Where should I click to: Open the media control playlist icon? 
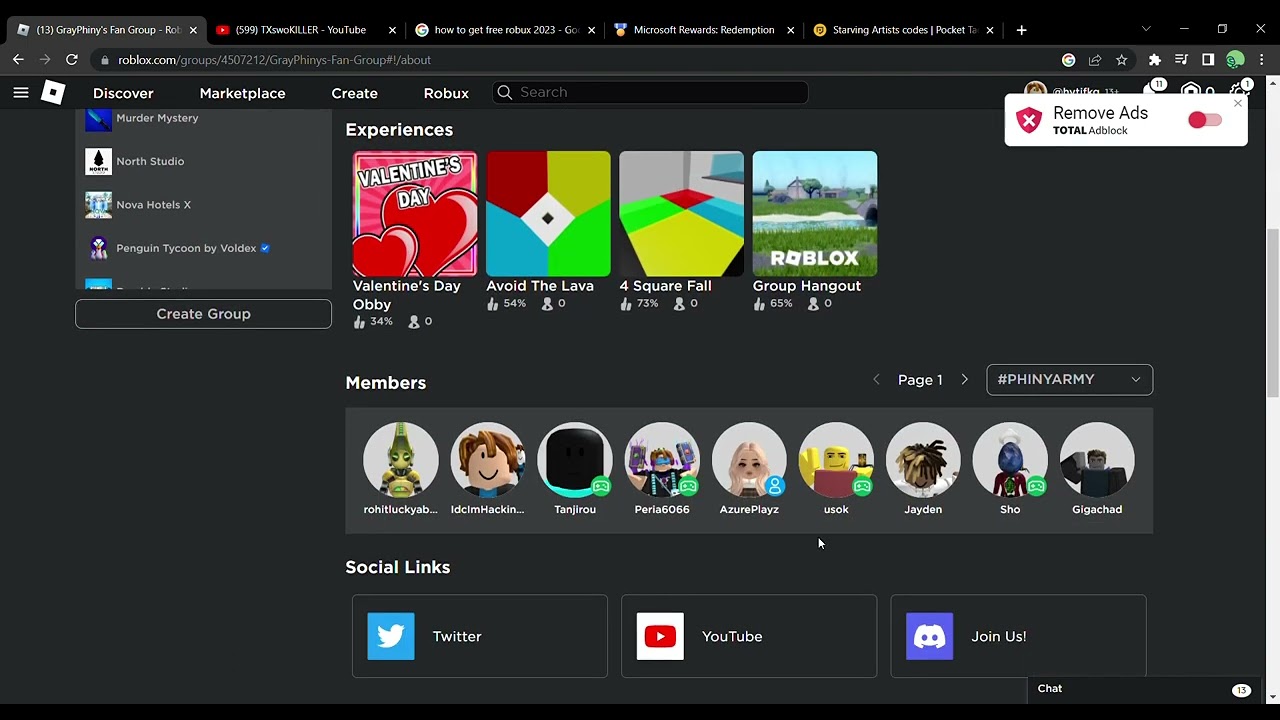1182,60
